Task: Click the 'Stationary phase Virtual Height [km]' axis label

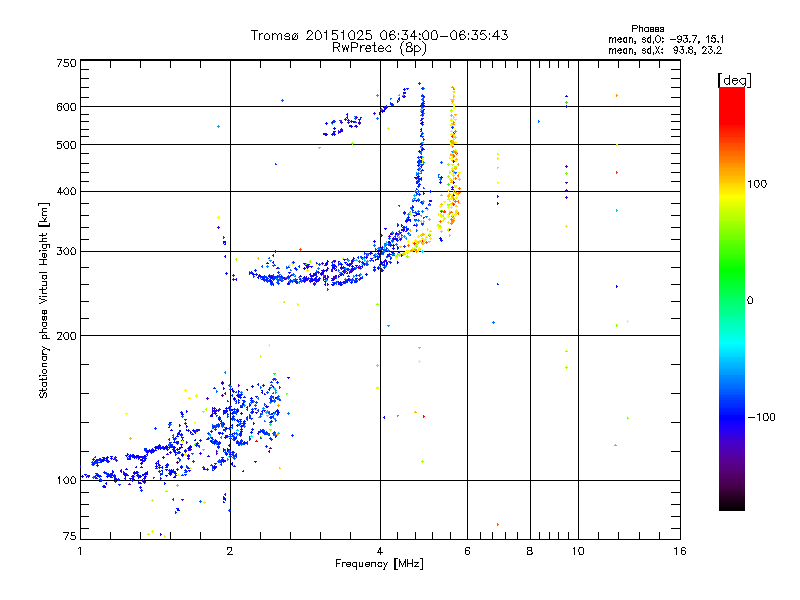Action: (x=43, y=300)
